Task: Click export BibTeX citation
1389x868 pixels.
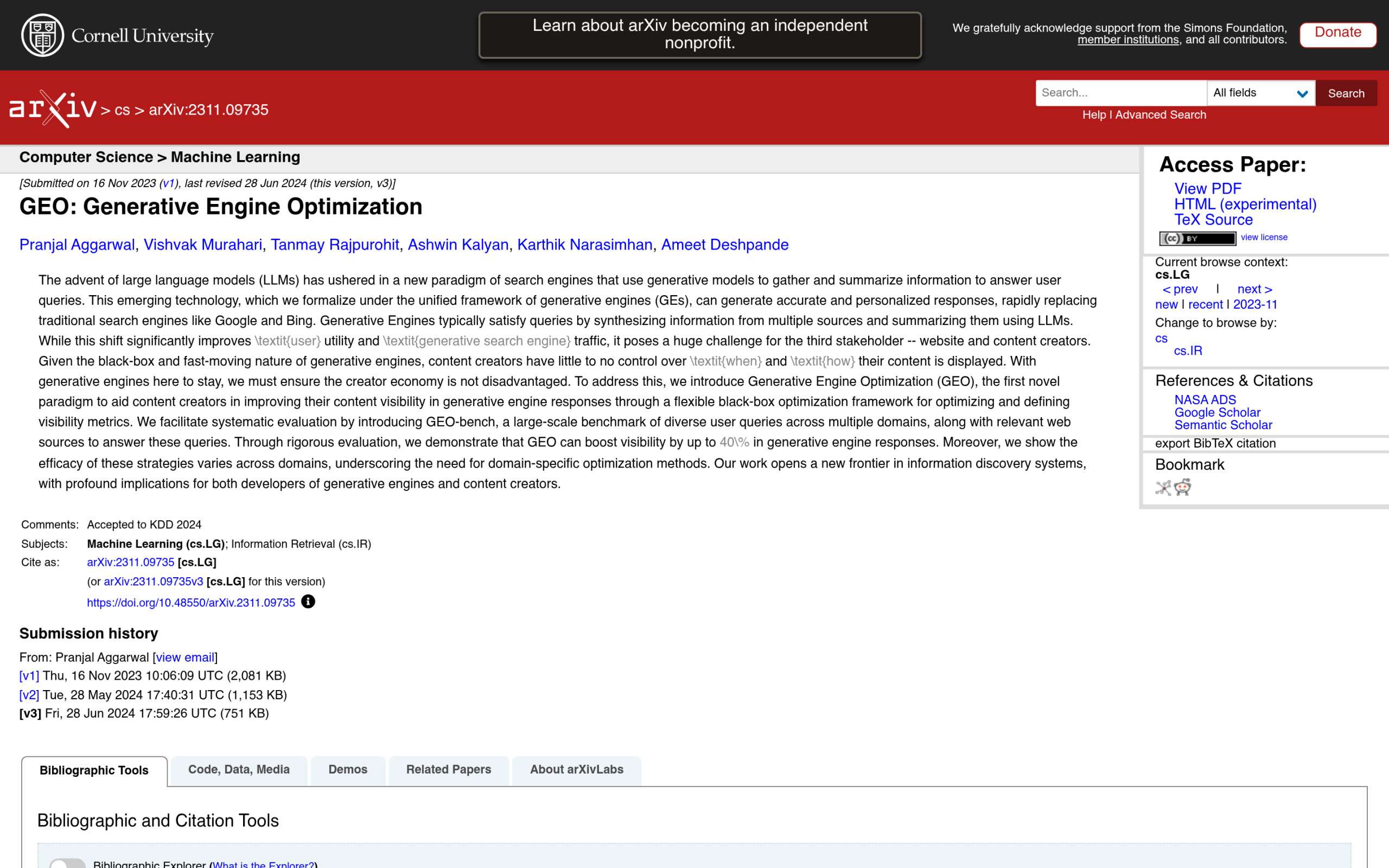Action: pos(1215,444)
